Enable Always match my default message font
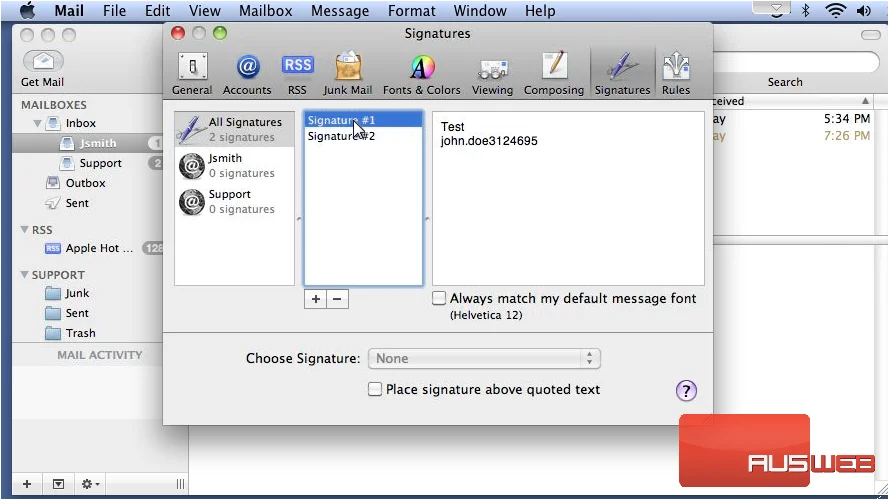Viewport: 889px width, 500px height. pos(439,298)
